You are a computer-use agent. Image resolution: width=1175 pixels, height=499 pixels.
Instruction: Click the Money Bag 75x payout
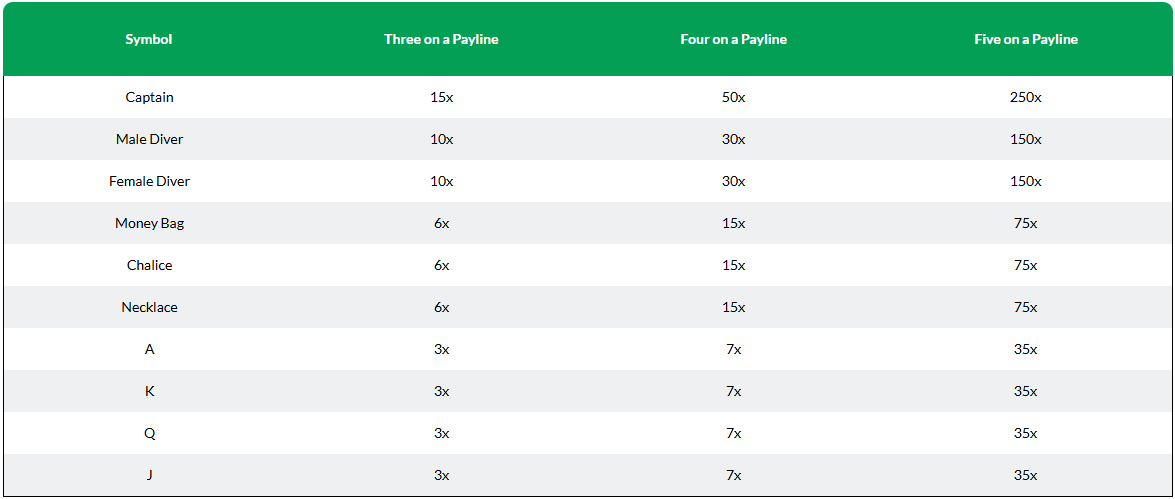click(1026, 223)
